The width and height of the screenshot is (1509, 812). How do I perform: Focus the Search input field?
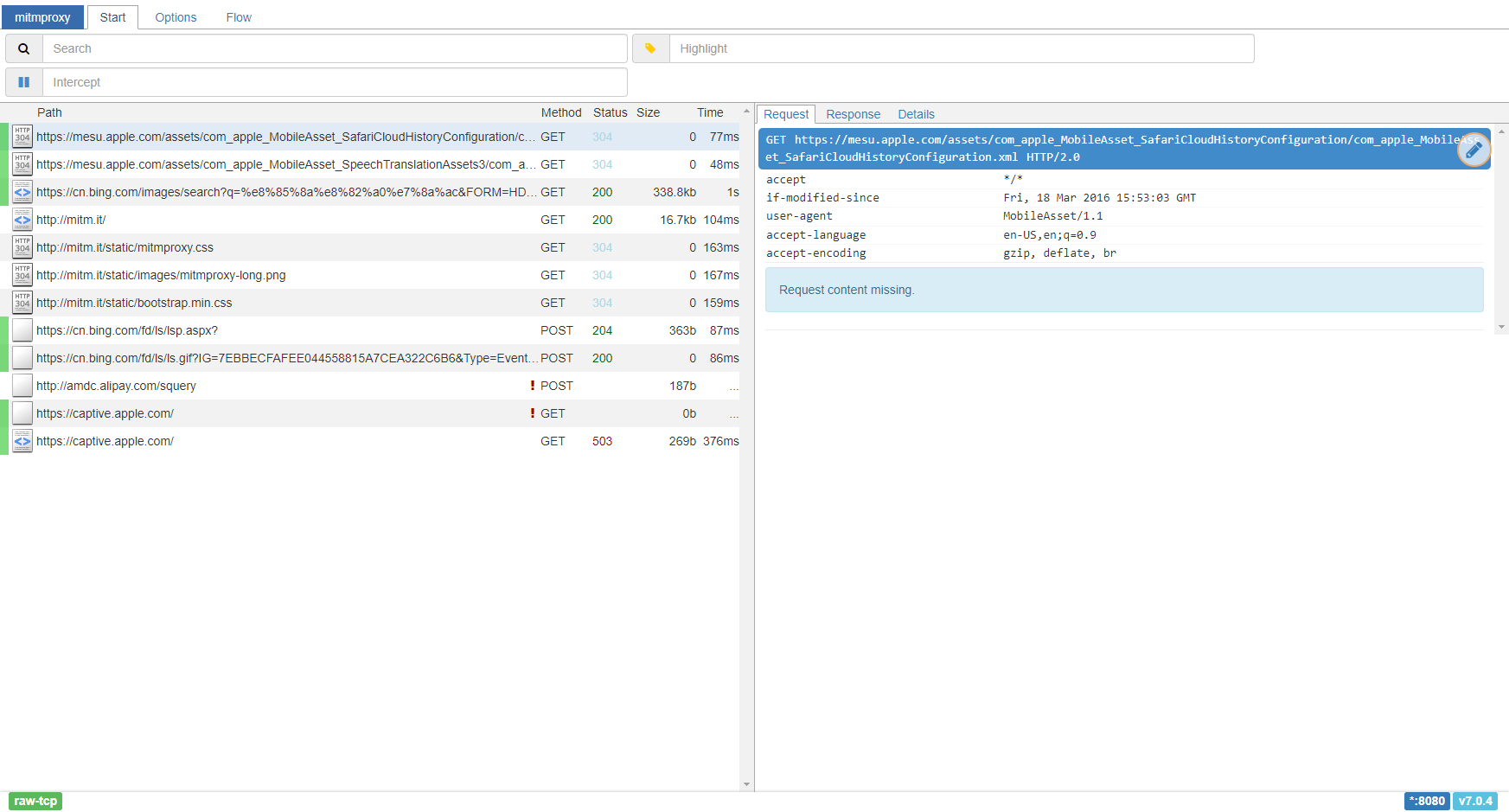coord(335,48)
